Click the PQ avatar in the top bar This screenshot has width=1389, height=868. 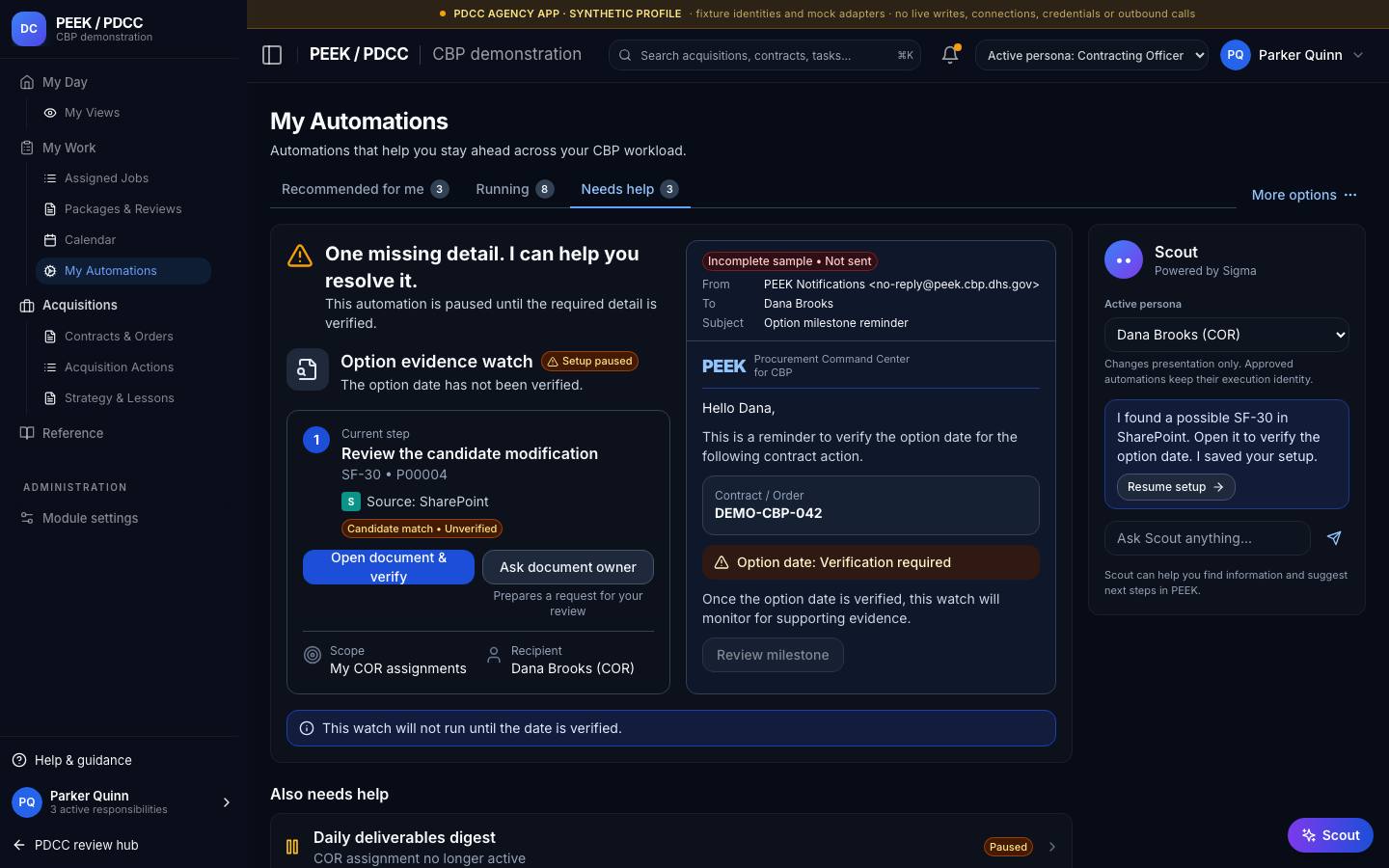pos(1236,55)
